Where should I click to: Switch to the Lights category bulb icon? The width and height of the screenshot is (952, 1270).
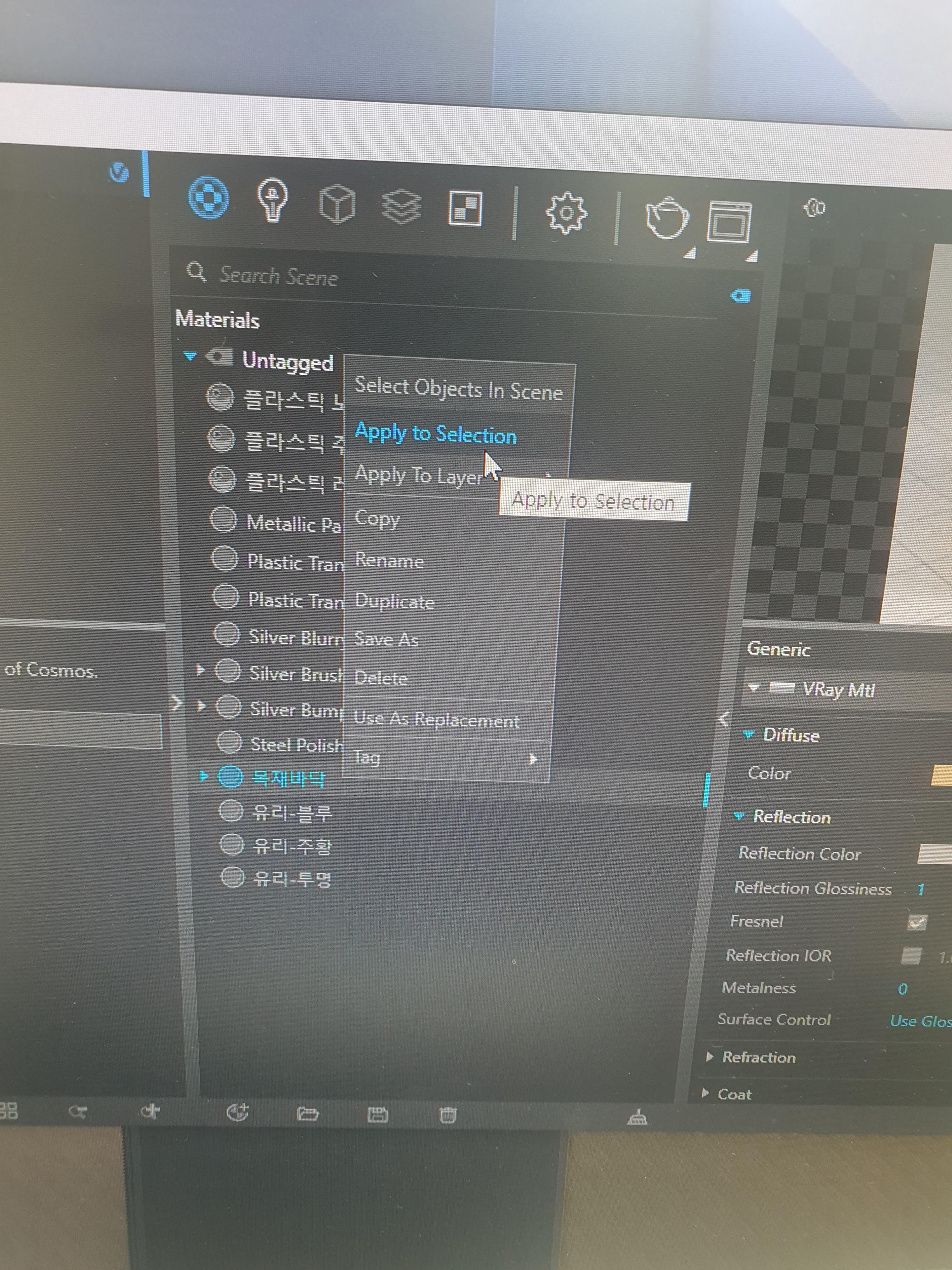[x=271, y=200]
